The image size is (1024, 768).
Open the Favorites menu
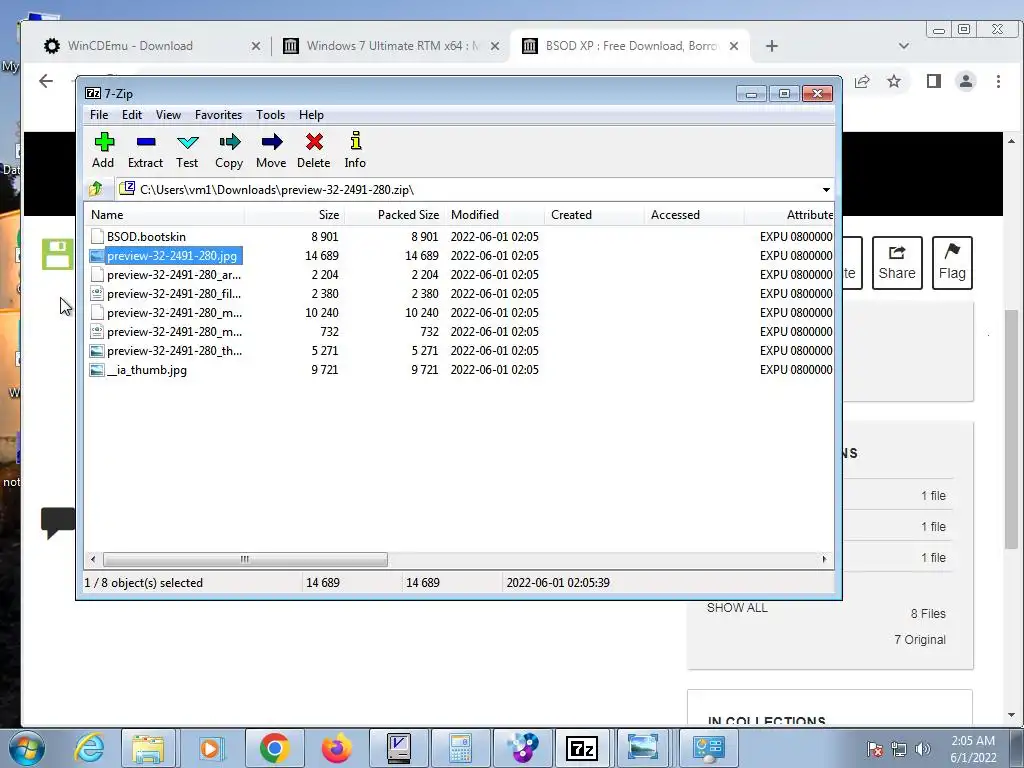(x=218, y=115)
